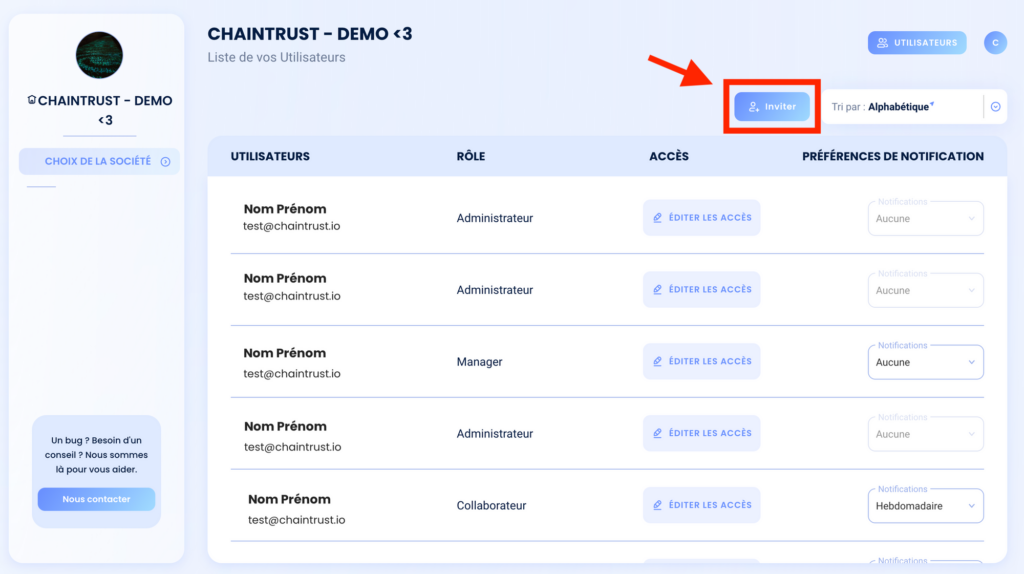The image size is (1024, 574).
Task: Click chevron of Manager's Aucune dropdown
Action: click(x=971, y=362)
